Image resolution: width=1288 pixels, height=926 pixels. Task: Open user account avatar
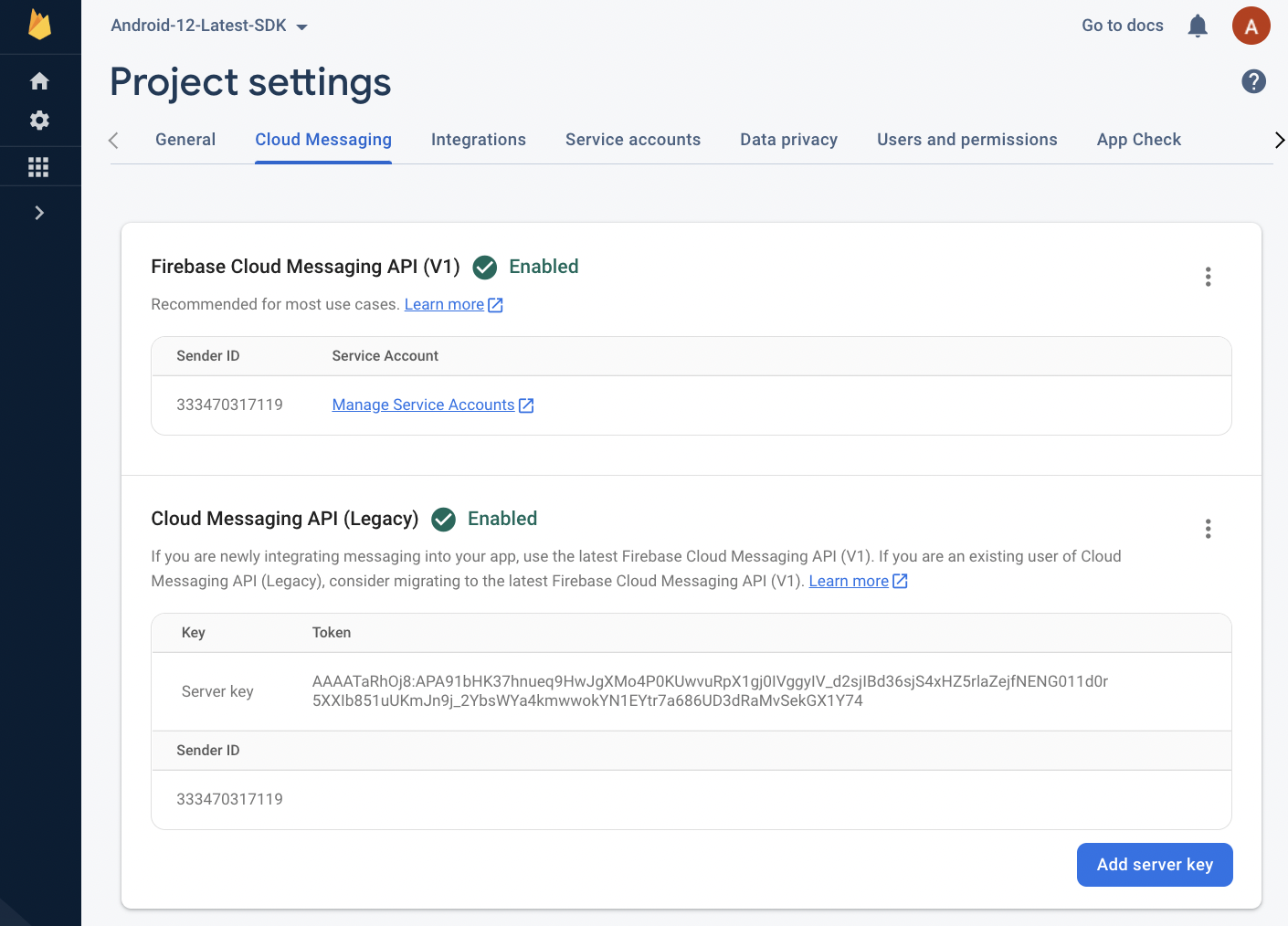(1251, 26)
